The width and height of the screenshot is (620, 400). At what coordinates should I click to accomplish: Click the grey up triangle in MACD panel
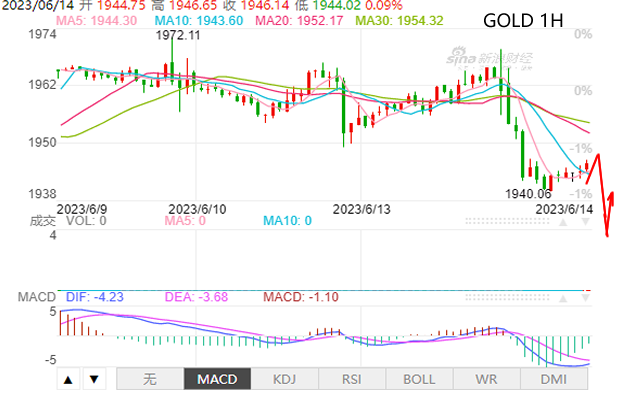click(x=563, y=298)
